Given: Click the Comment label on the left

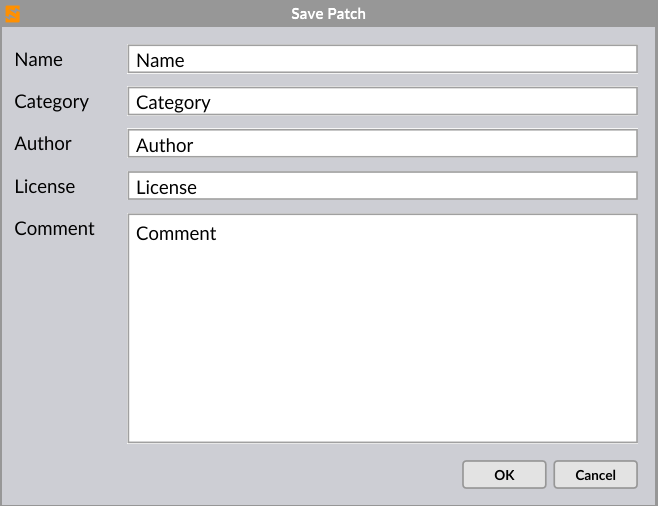Looking at the screenshot, I should (x=55, y=229).
